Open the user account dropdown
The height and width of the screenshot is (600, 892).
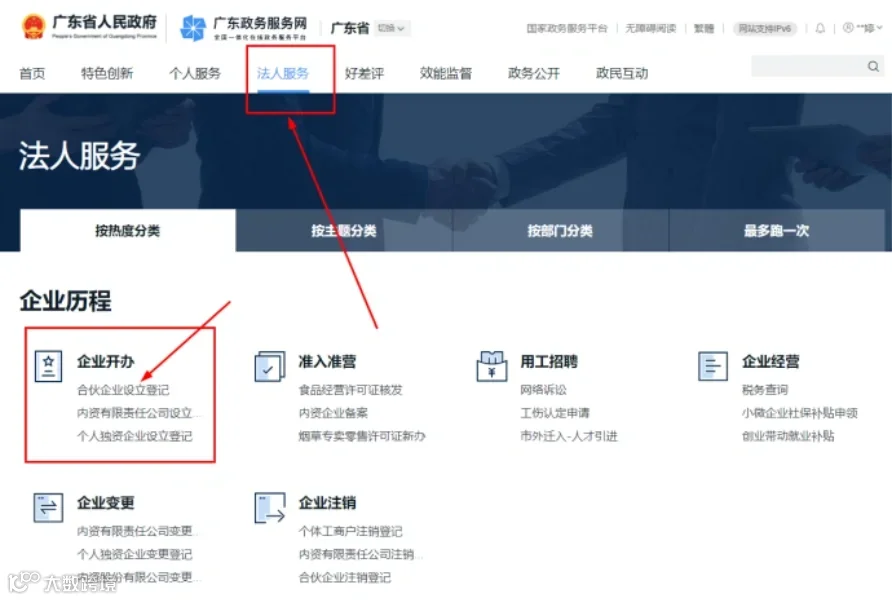[862, 28]
